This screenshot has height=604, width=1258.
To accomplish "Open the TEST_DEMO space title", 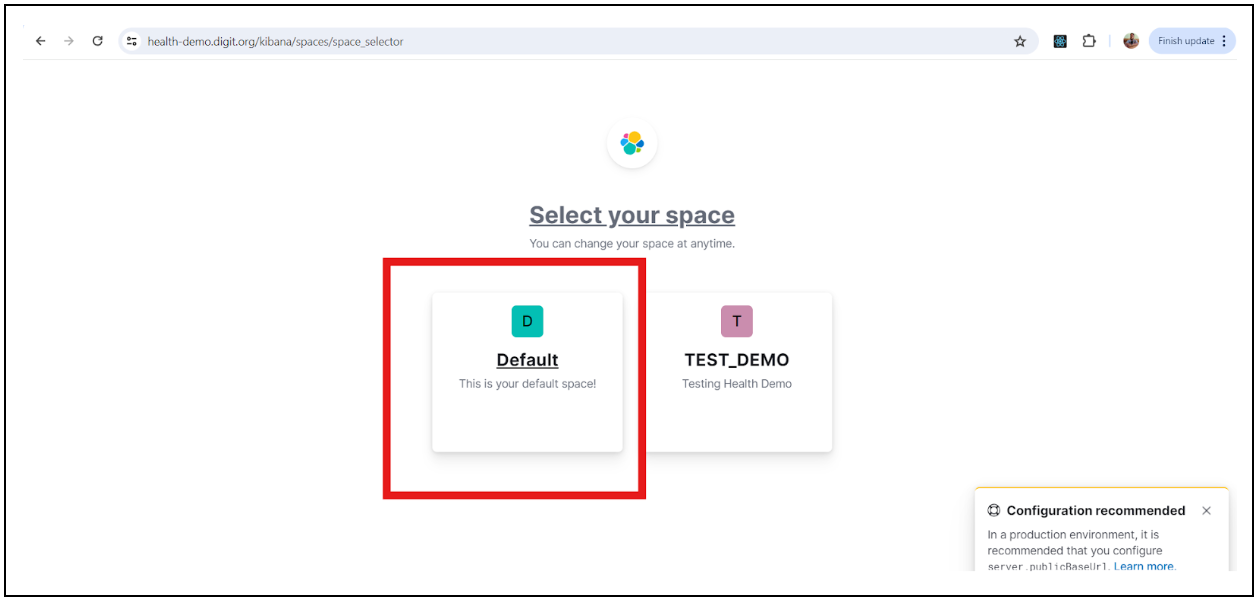I will [x=737, y=360].
